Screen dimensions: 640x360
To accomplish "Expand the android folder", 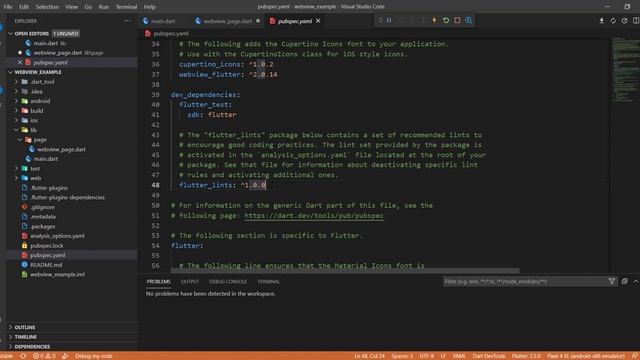I will [x=40, y=101].
